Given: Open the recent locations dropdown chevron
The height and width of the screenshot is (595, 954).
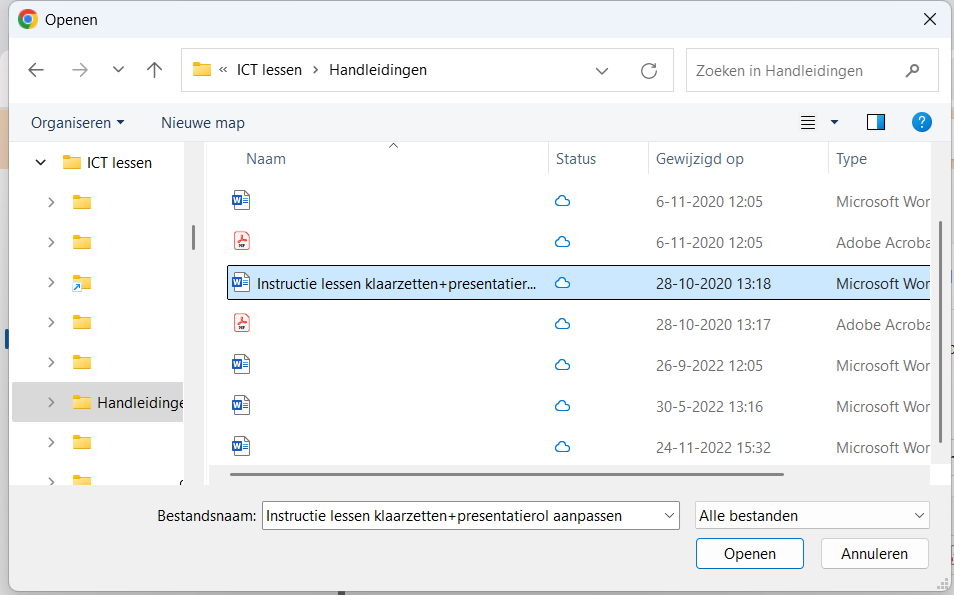Looking at the screenshot, I should (x=118, y=70).
